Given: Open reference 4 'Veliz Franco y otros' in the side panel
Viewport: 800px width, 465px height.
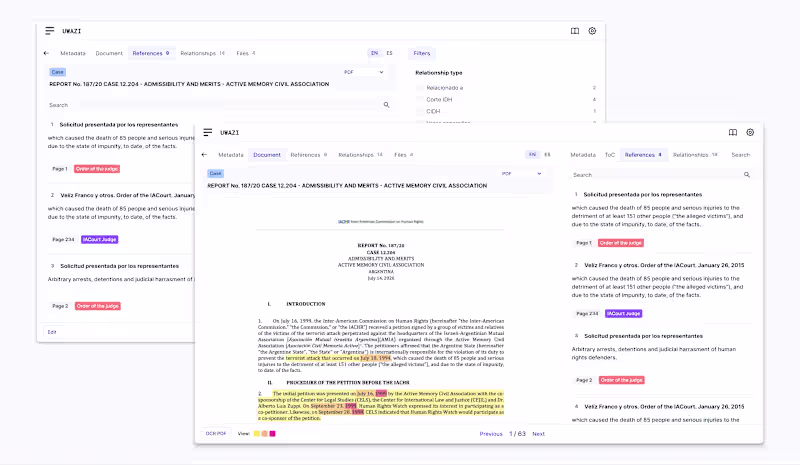Looking at the screenshot, I should pos(664,406).
